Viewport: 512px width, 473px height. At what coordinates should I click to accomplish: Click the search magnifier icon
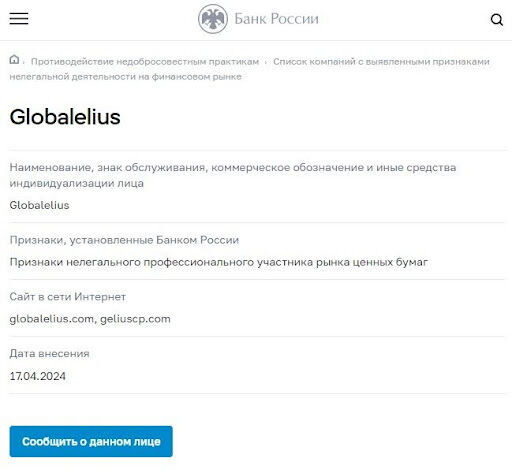click(x=497, y=20)
